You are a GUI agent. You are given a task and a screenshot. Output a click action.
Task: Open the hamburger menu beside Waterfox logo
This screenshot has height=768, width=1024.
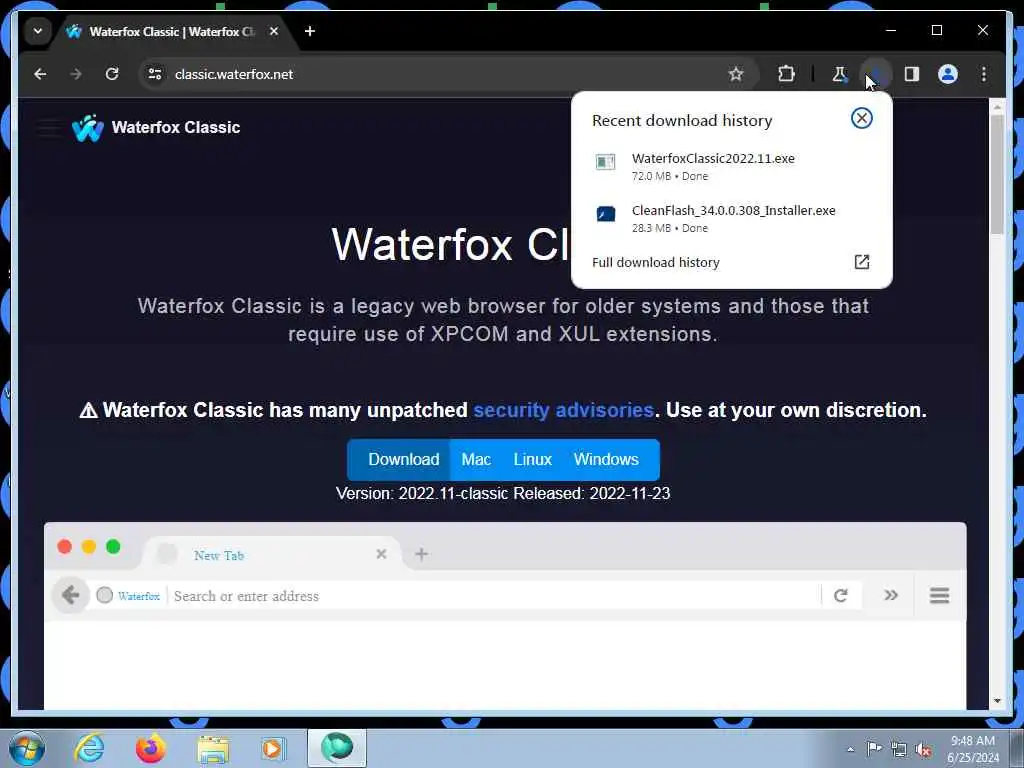50,127
